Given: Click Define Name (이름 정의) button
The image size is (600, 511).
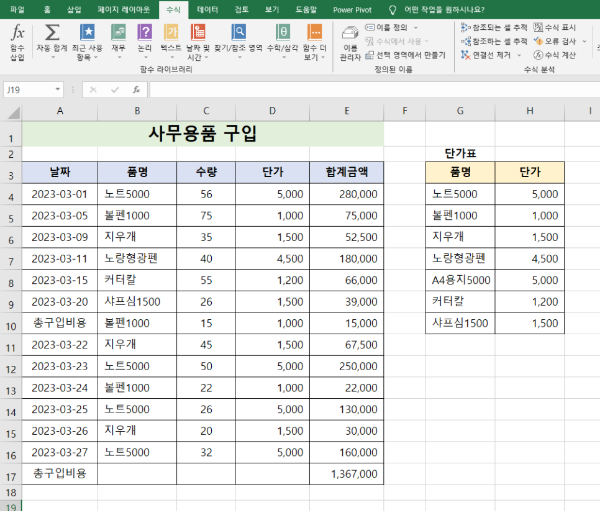Looking at the screenshot, I should point(386,28).
